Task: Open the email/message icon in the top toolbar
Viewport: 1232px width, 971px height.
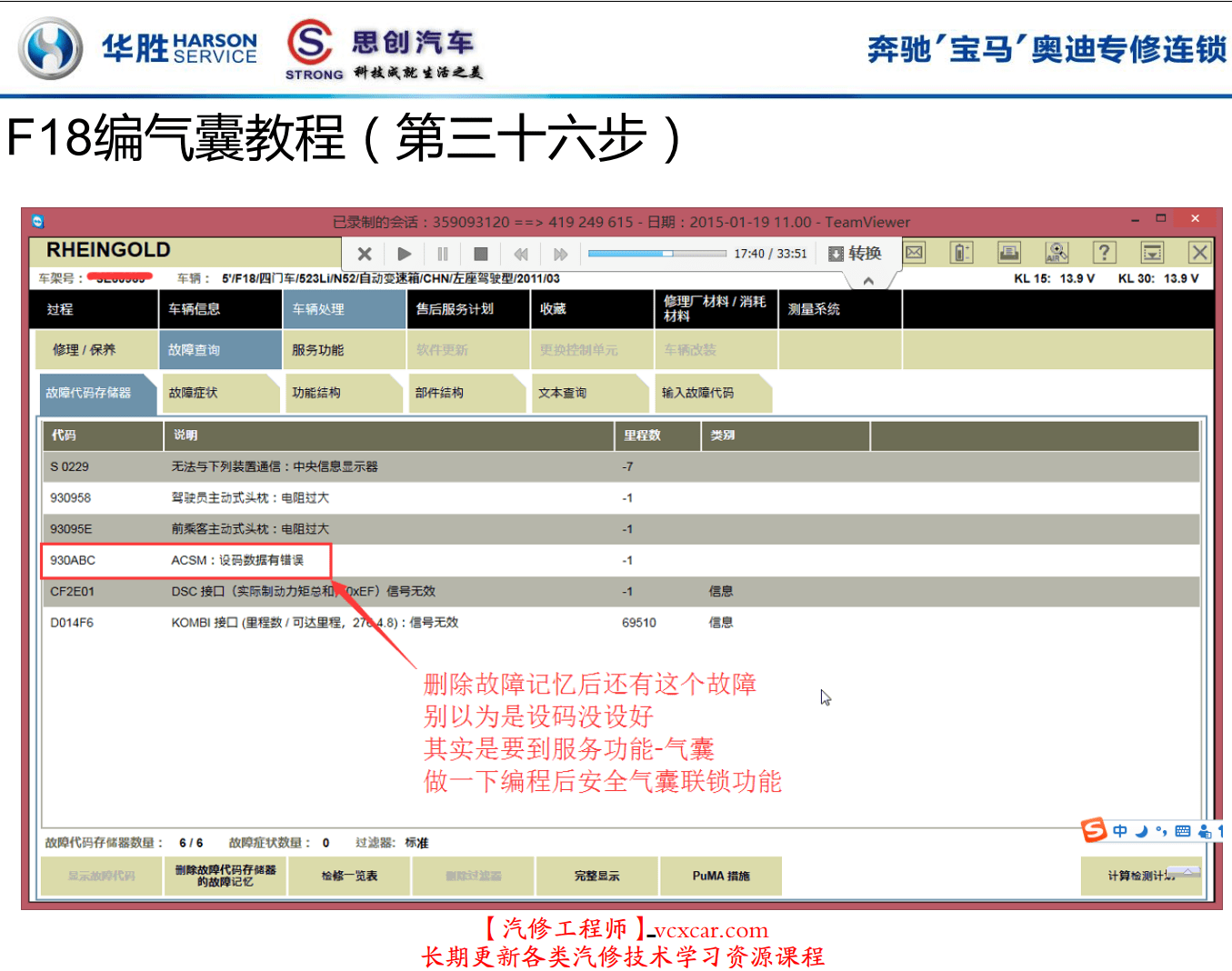Action: 914,253
